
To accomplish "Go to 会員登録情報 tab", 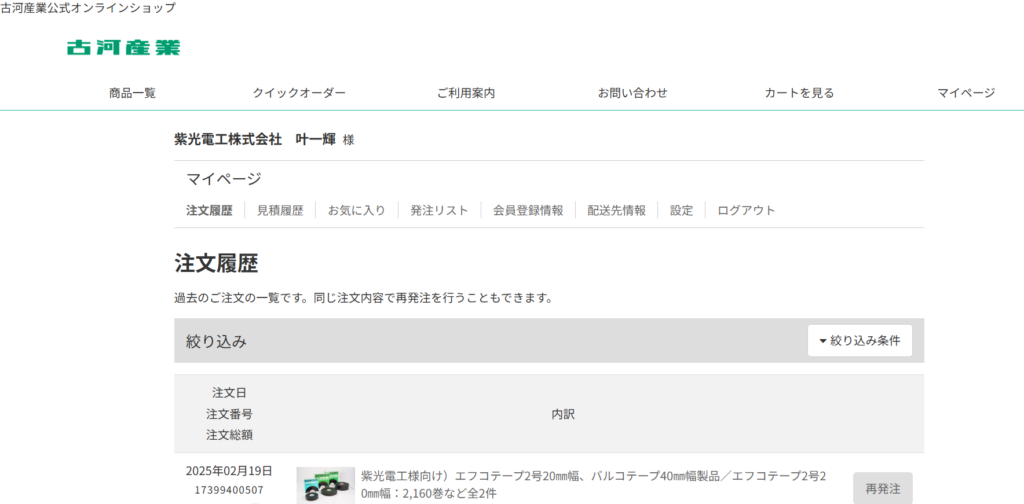I will pos(528,210).
